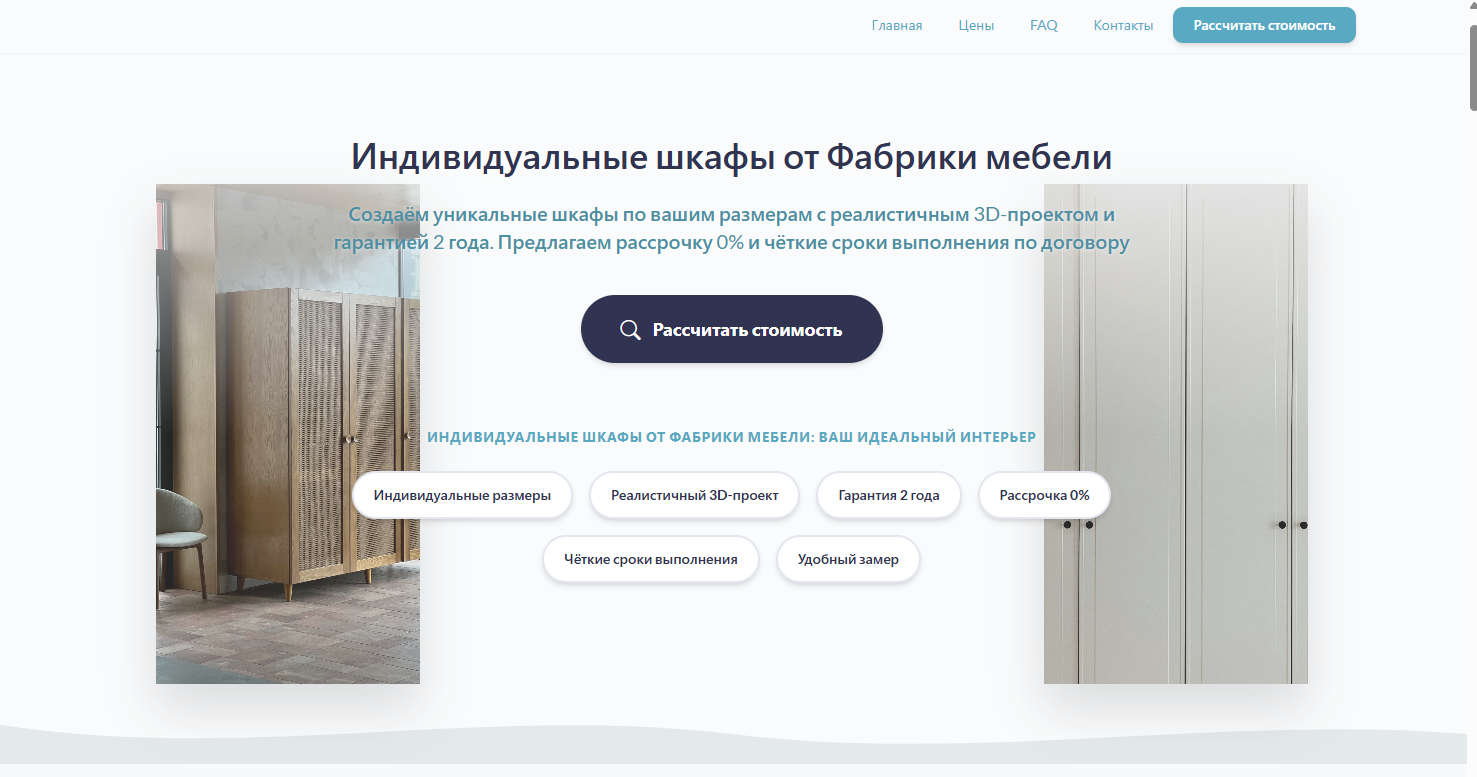1477x777 pixels.
Task: Select the Гарантия 2 года badge
Action: tap(888, 494)
